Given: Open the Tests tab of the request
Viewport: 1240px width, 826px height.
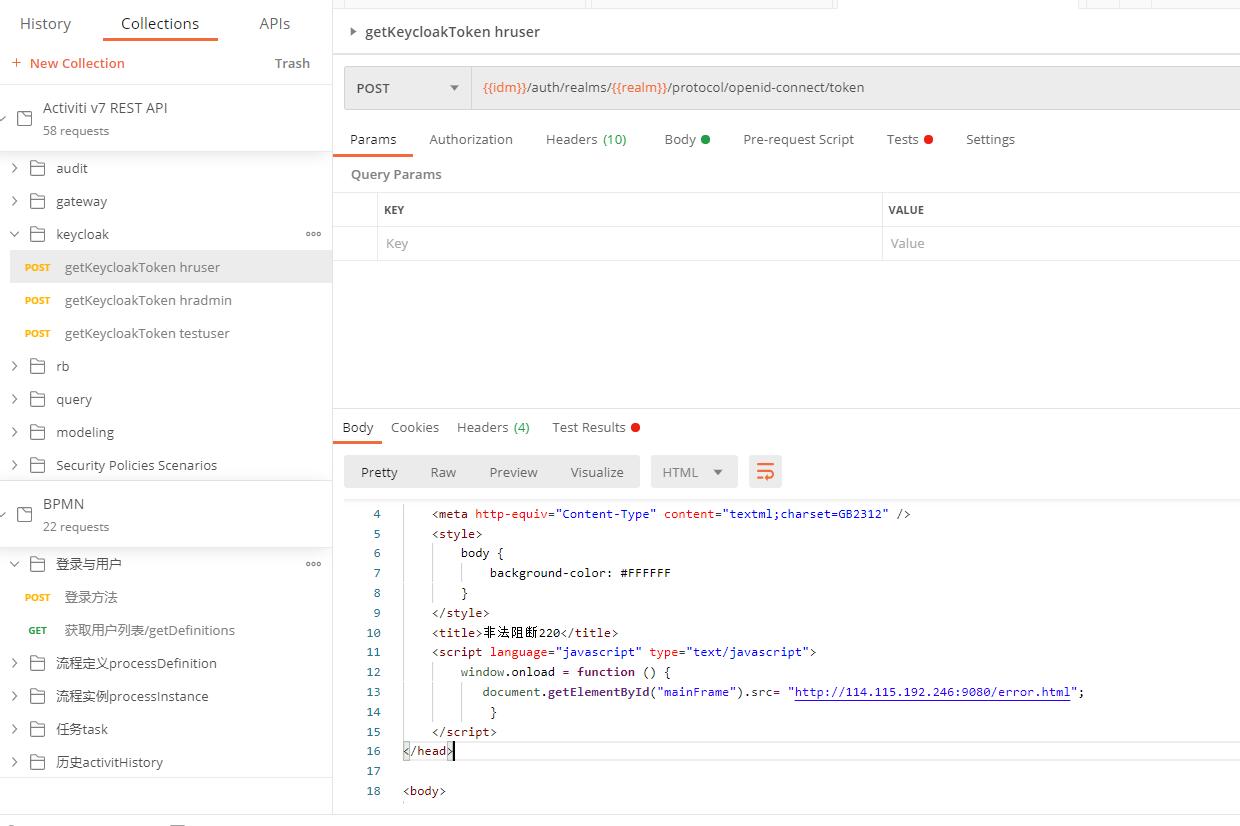Looking at the screenshot, I should pyautogui.click(x=903, y=139).
